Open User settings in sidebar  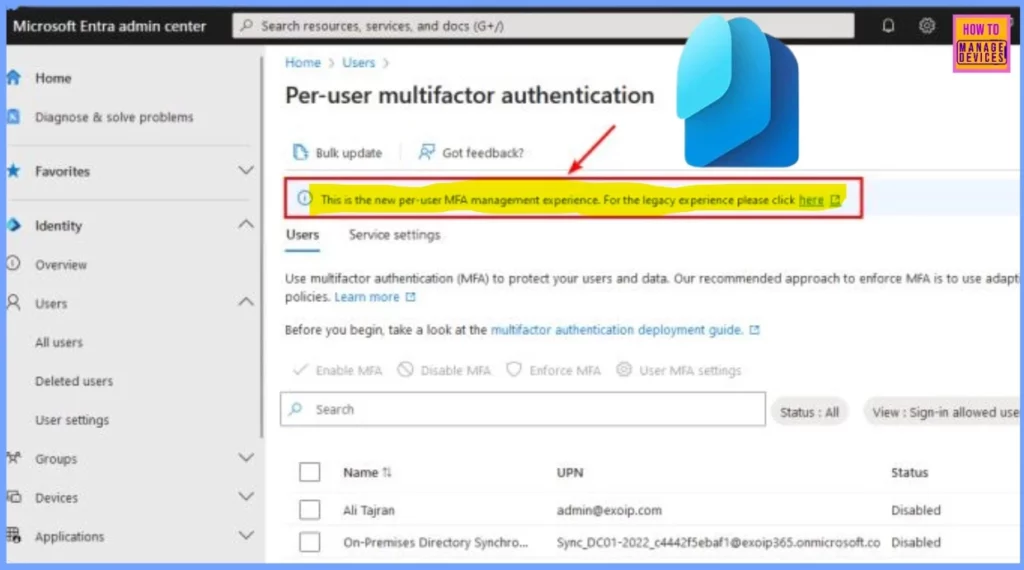coord(72,420)
